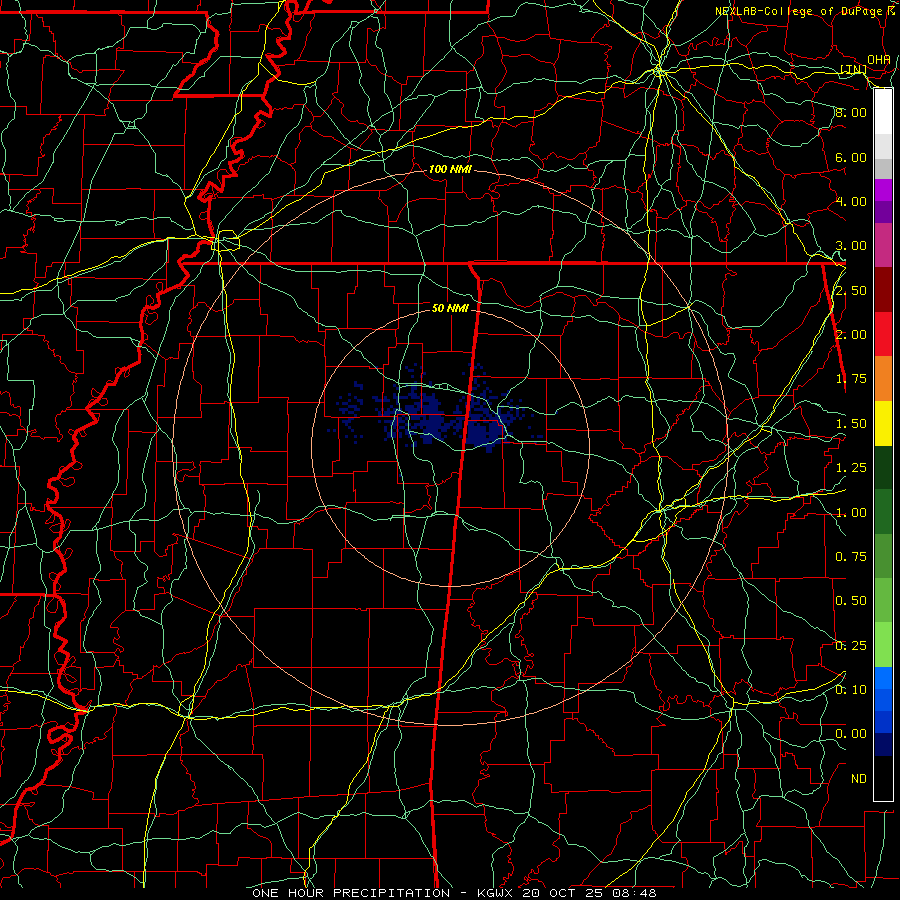
Task: Click the dark red 2.50 color swatch
Action: [x=883, y=290]
